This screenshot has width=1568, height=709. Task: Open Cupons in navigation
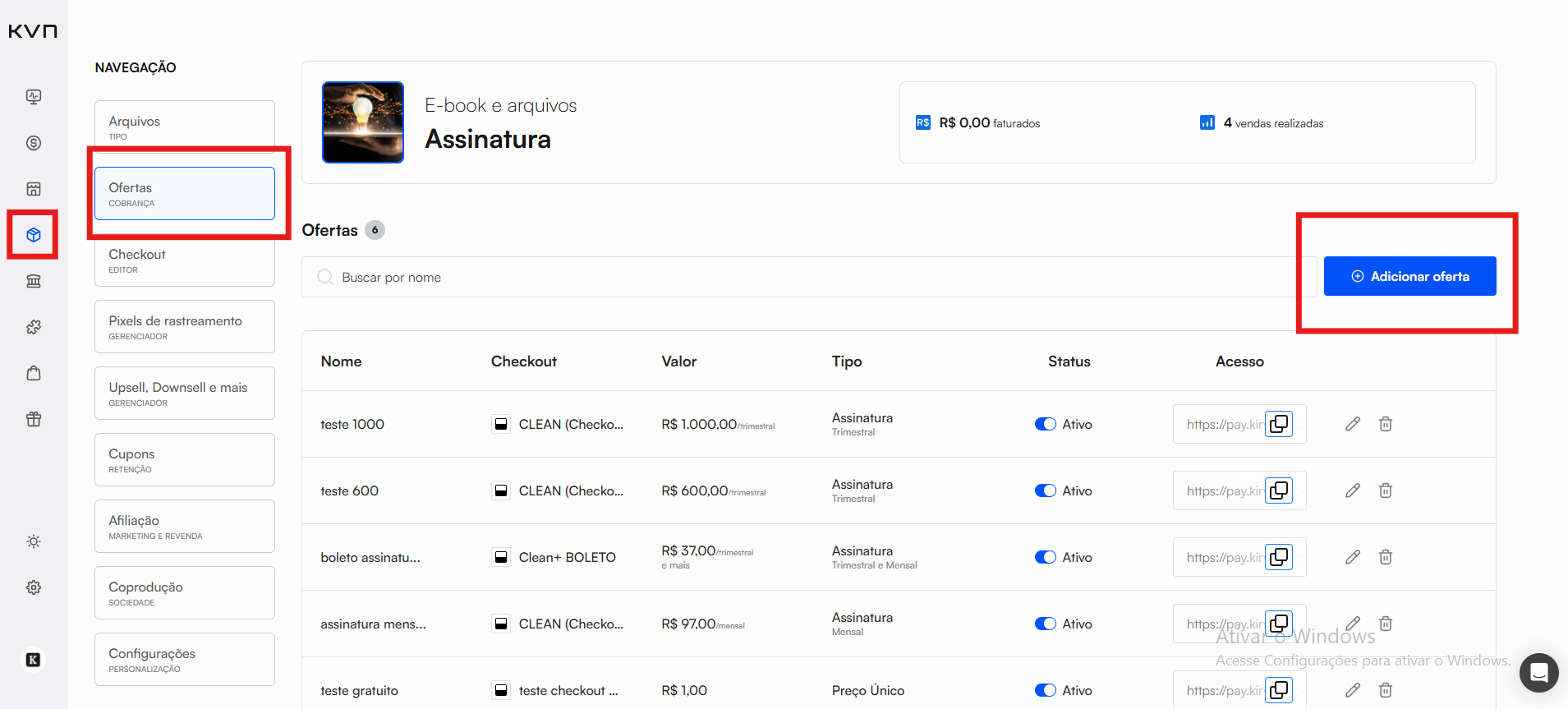click(184, 460)
